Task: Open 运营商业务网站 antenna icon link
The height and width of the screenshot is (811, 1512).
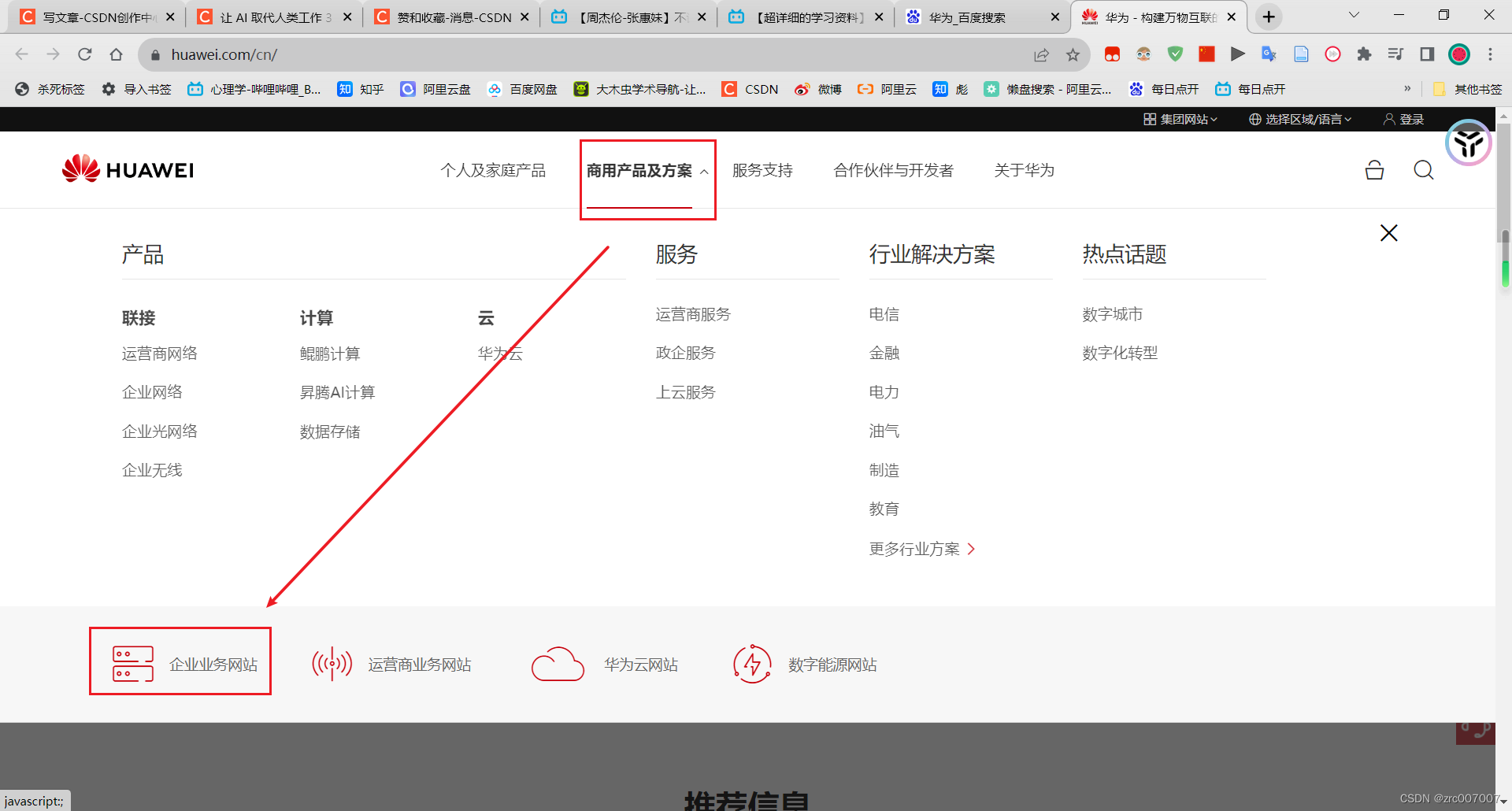Action: pyautogui.click(x=391, y=665)
